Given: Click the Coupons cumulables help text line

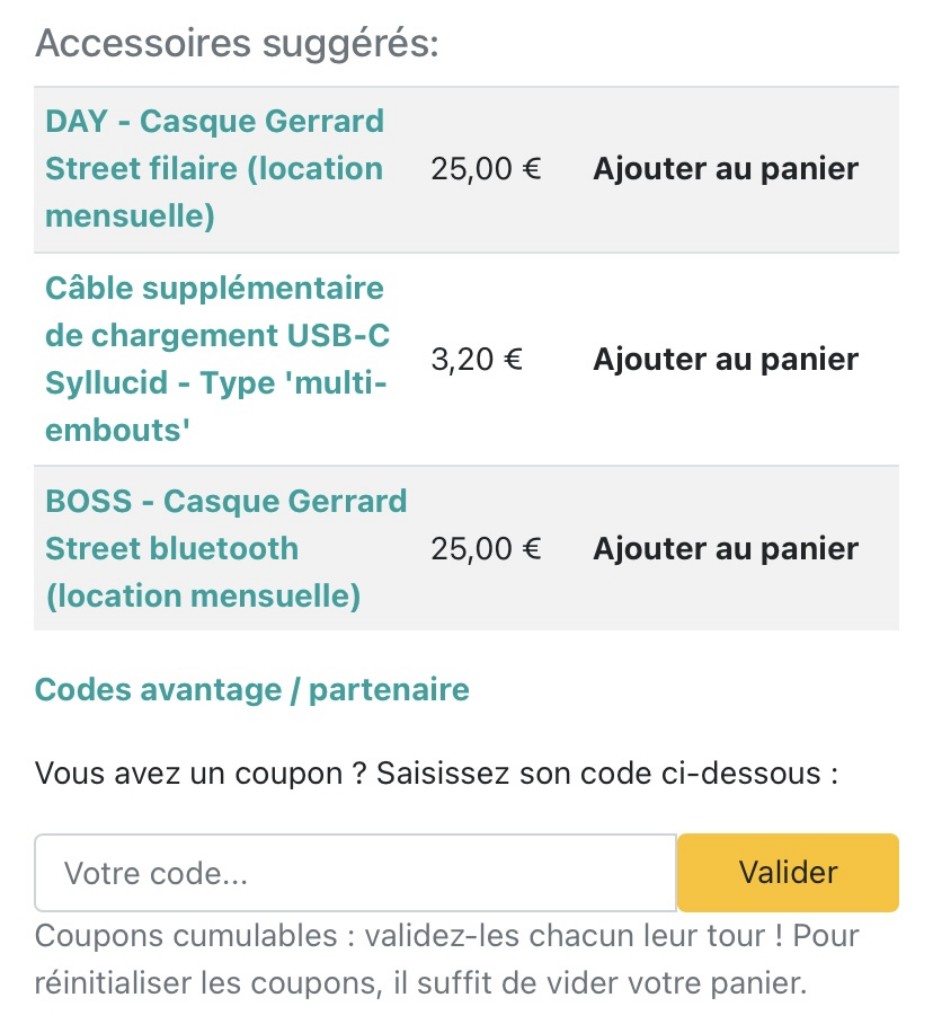Looking at the screenshot, I should [x=447, y=935].
